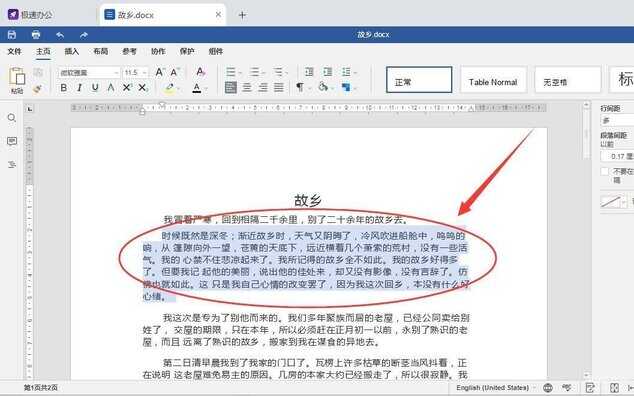Apply the Table Normal style
The height and width of the screenshot is (396, 634).
point(493,80)
